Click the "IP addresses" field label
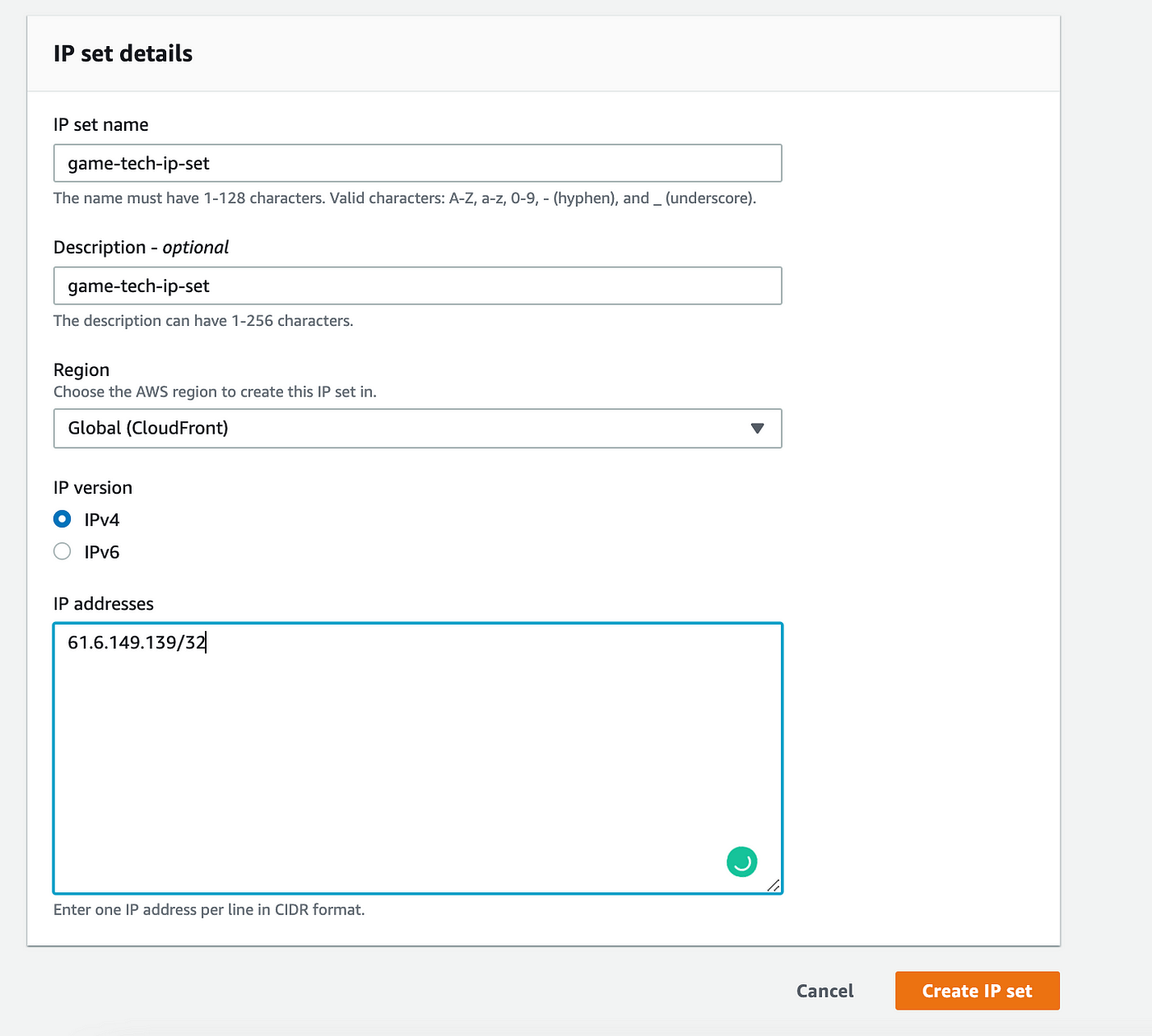Viewport: 1152px width, 1036px height. click(x=104, y=603)
